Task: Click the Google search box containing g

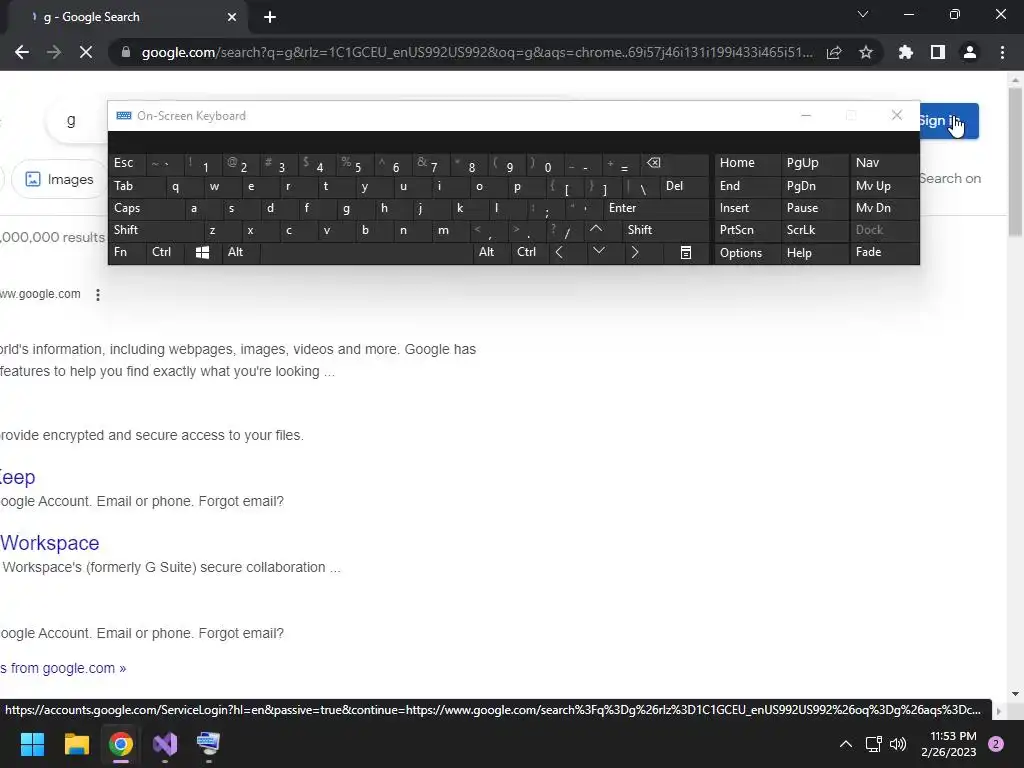Action: click(x=77, y=120)
